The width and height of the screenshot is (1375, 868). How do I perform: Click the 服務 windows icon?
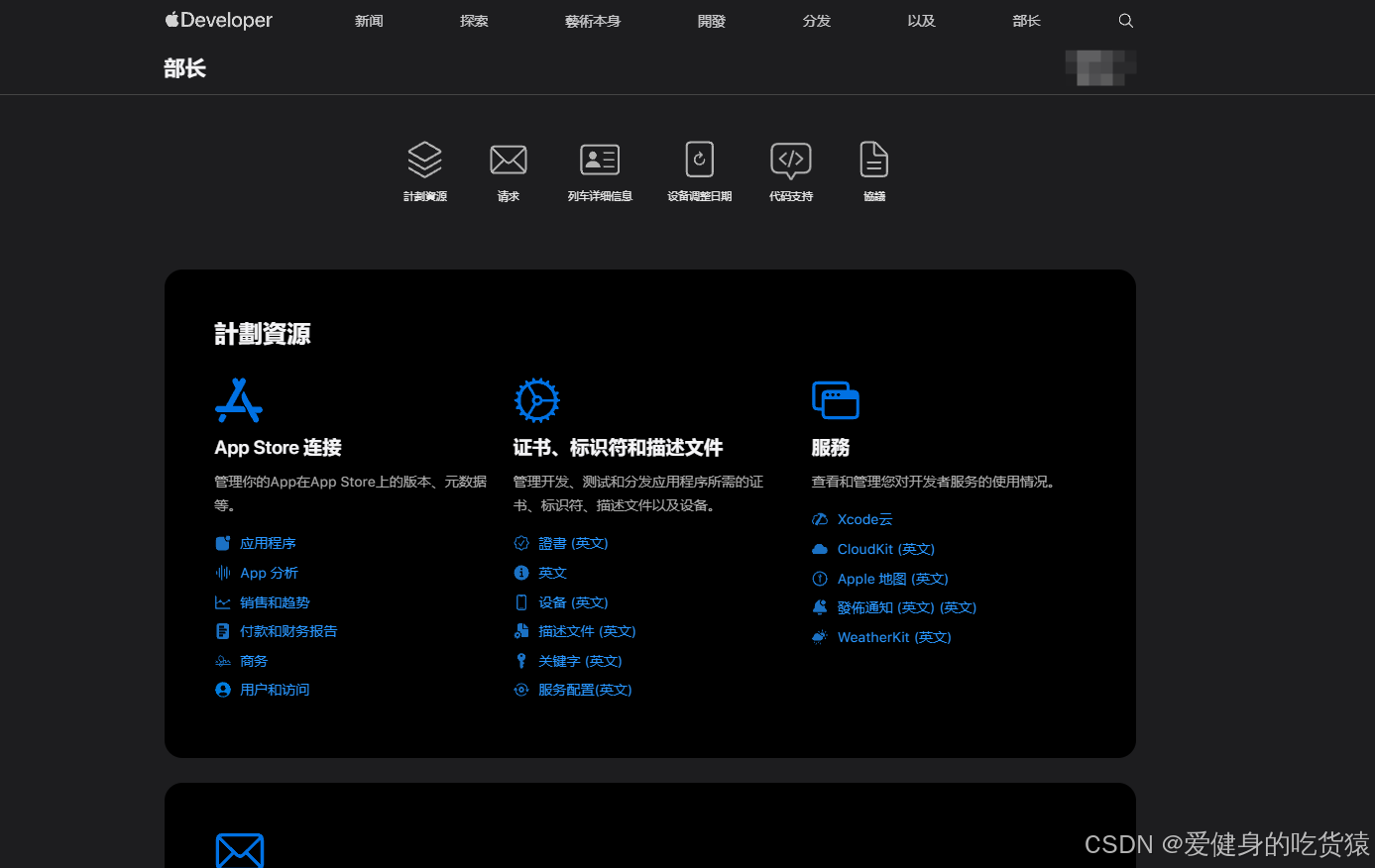coord(836,400)
